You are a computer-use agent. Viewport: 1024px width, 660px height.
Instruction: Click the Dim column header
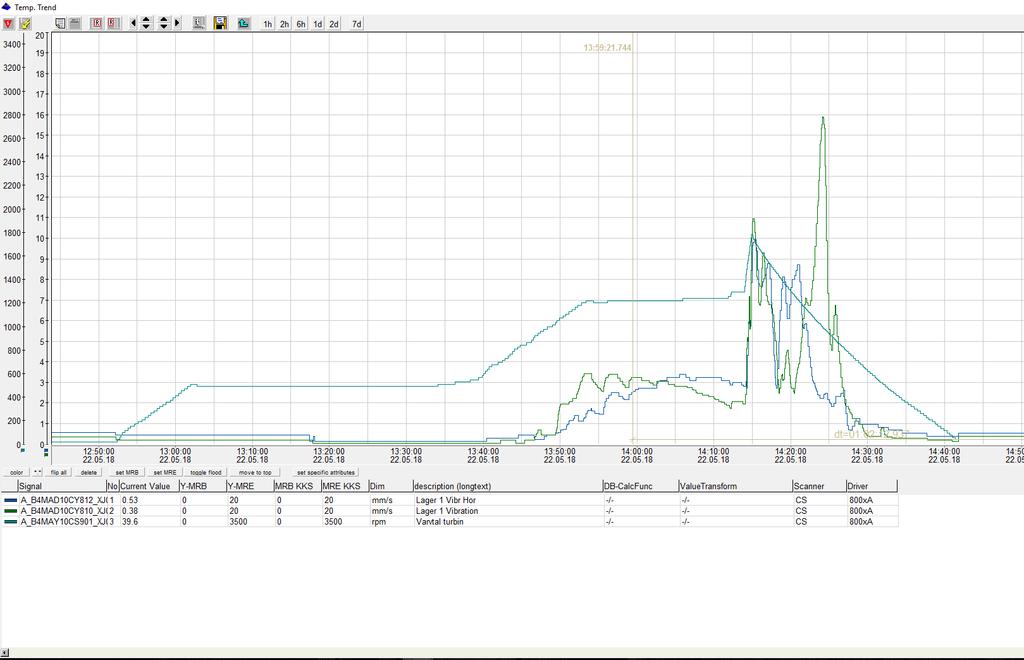coord(391,486)
